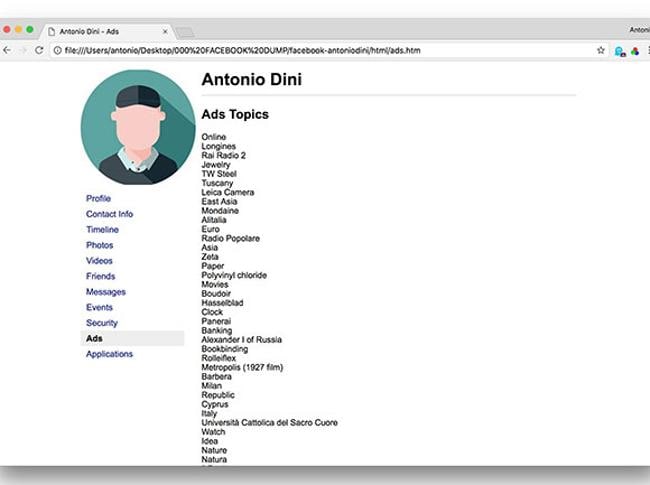Go to the Contact Info page

click(x=109, y=214)
